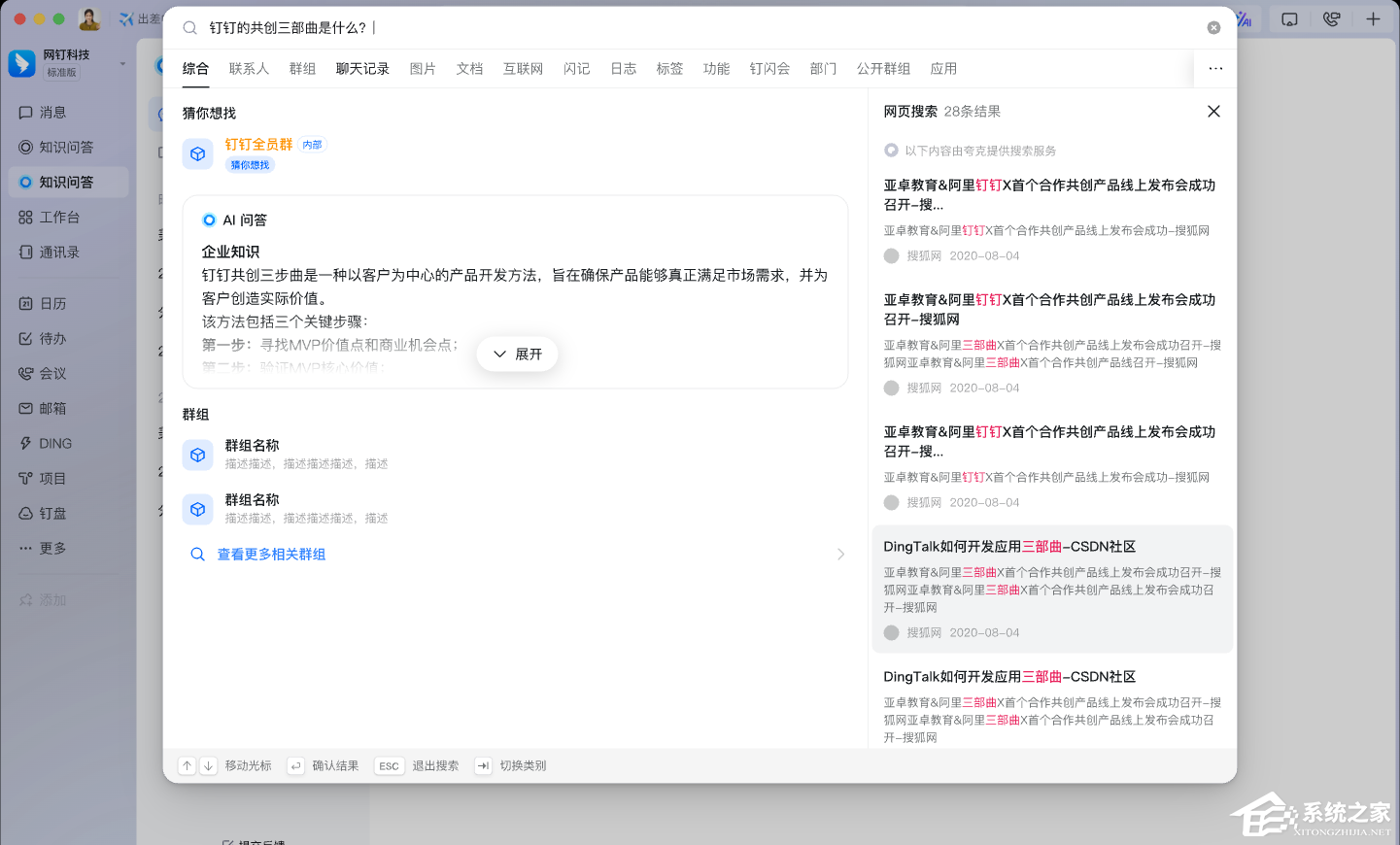
Task: Open 通讯录 contacts
Action: pos(60,252)
